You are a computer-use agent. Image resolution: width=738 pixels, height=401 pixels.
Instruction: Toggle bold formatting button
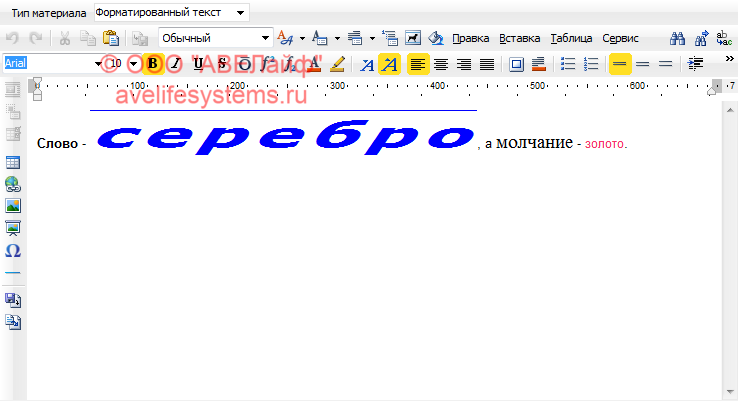153,64
